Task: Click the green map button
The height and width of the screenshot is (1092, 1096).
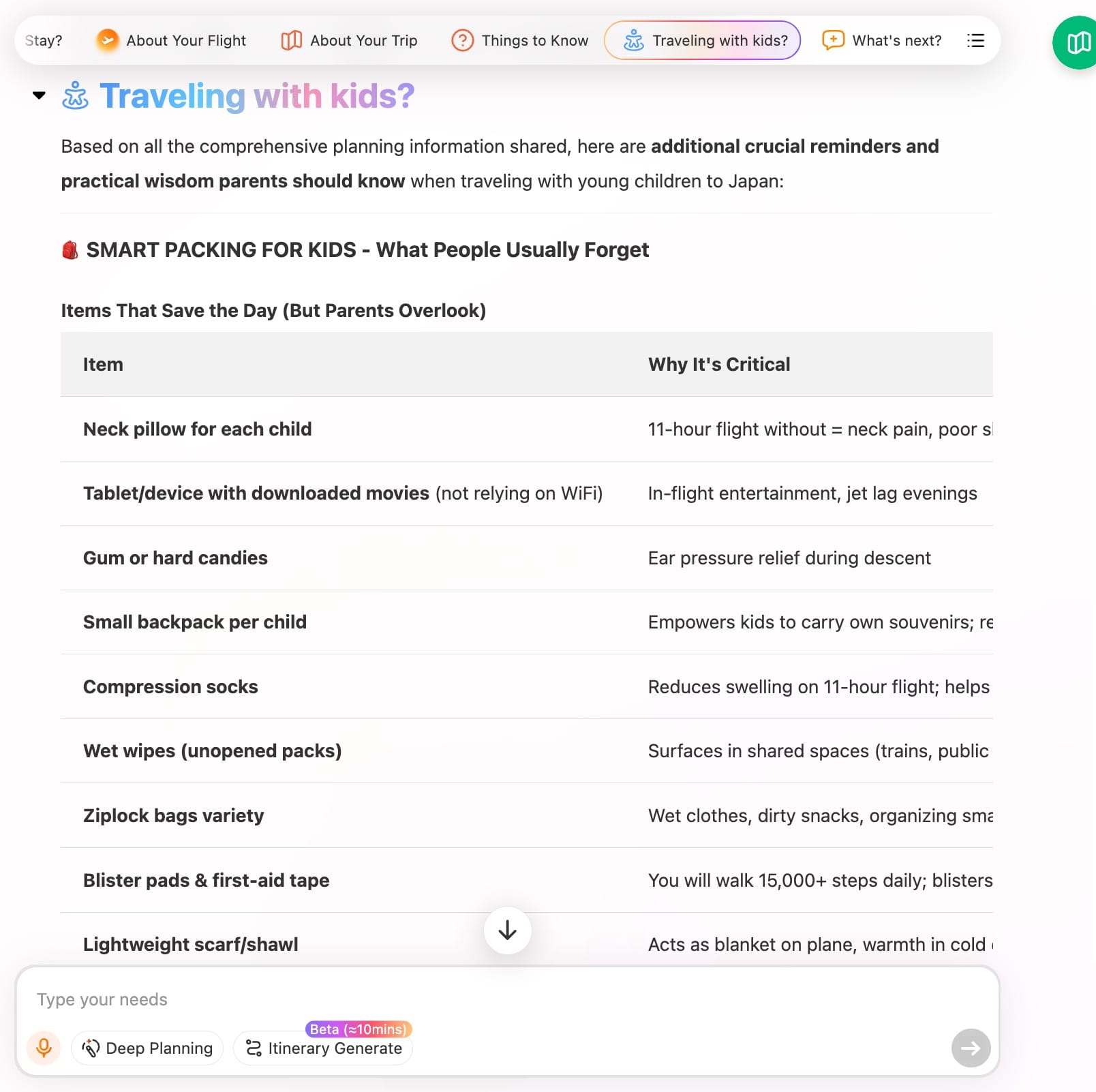Action: tap(1077, 42)
